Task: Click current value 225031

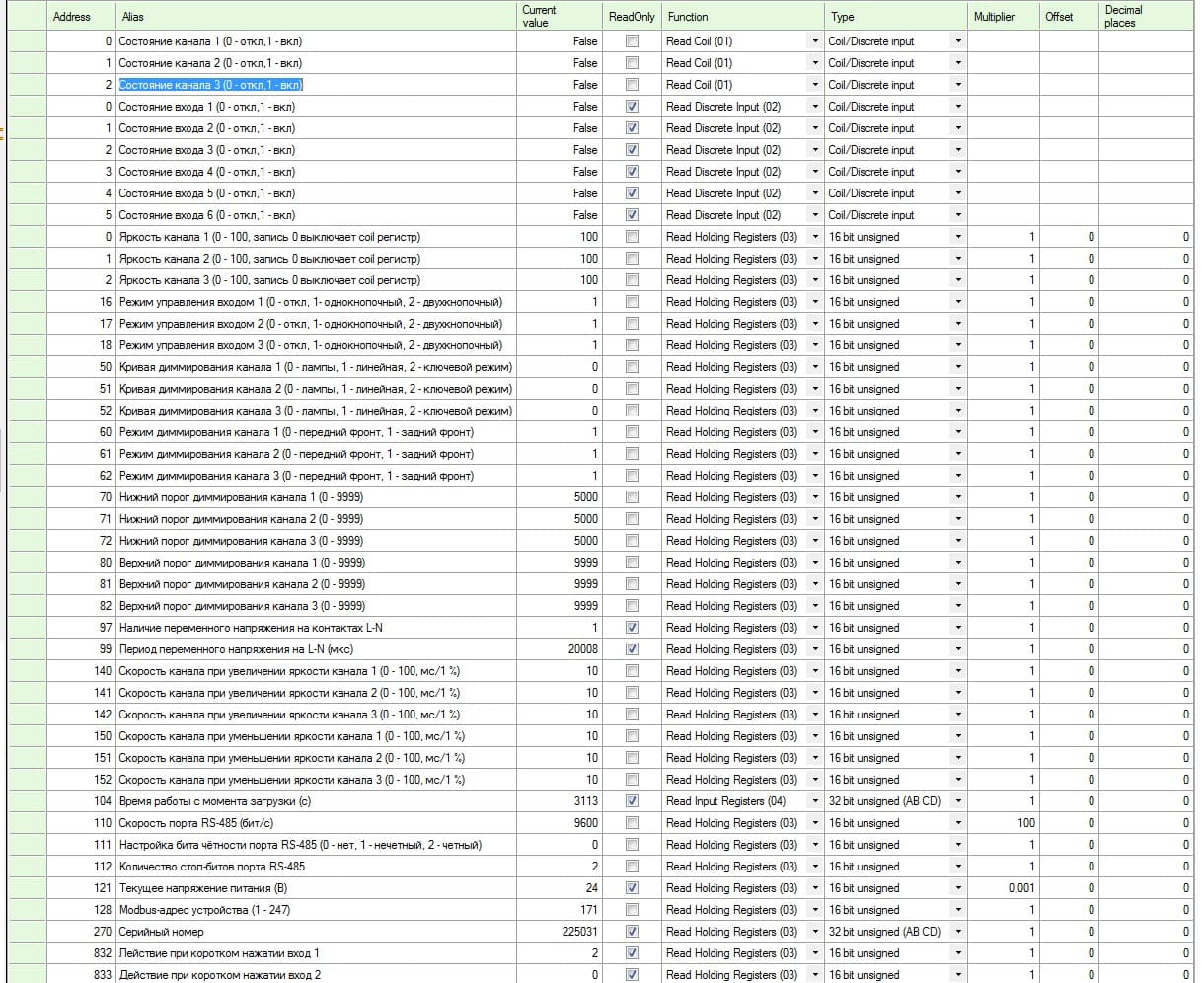Action: point(560,932)
